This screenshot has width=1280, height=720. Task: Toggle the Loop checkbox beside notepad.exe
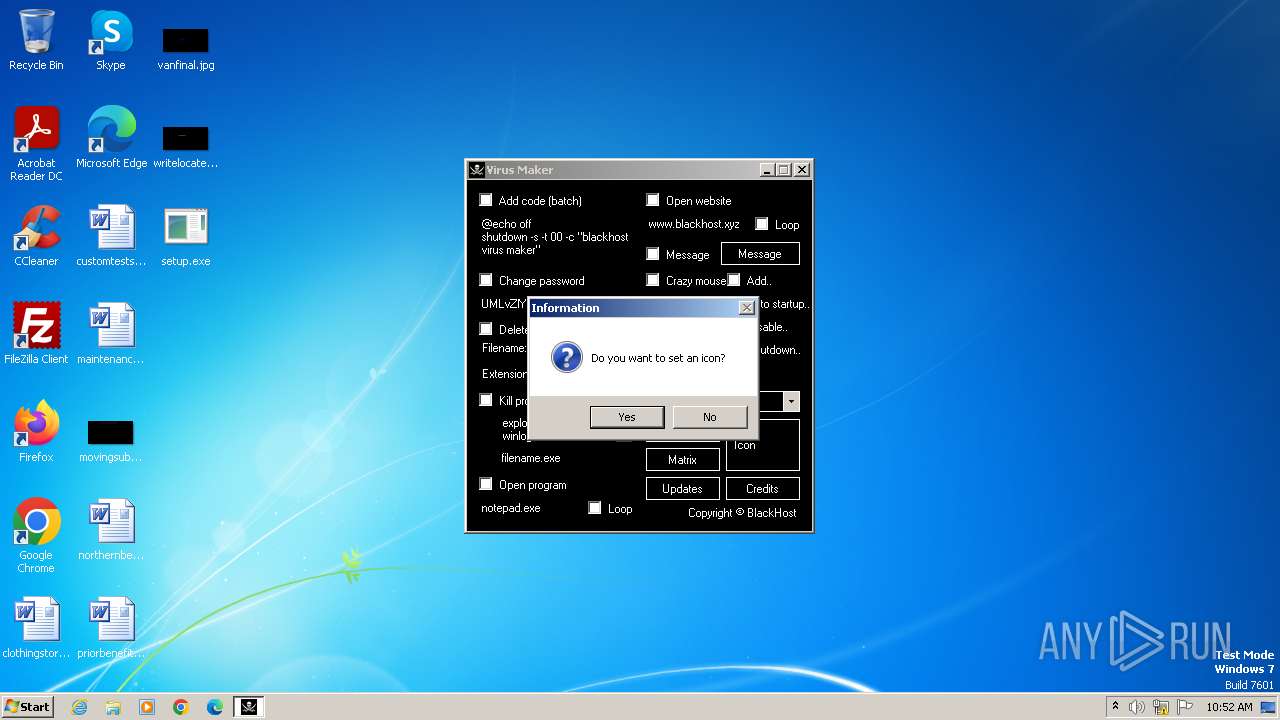point(595,508)
